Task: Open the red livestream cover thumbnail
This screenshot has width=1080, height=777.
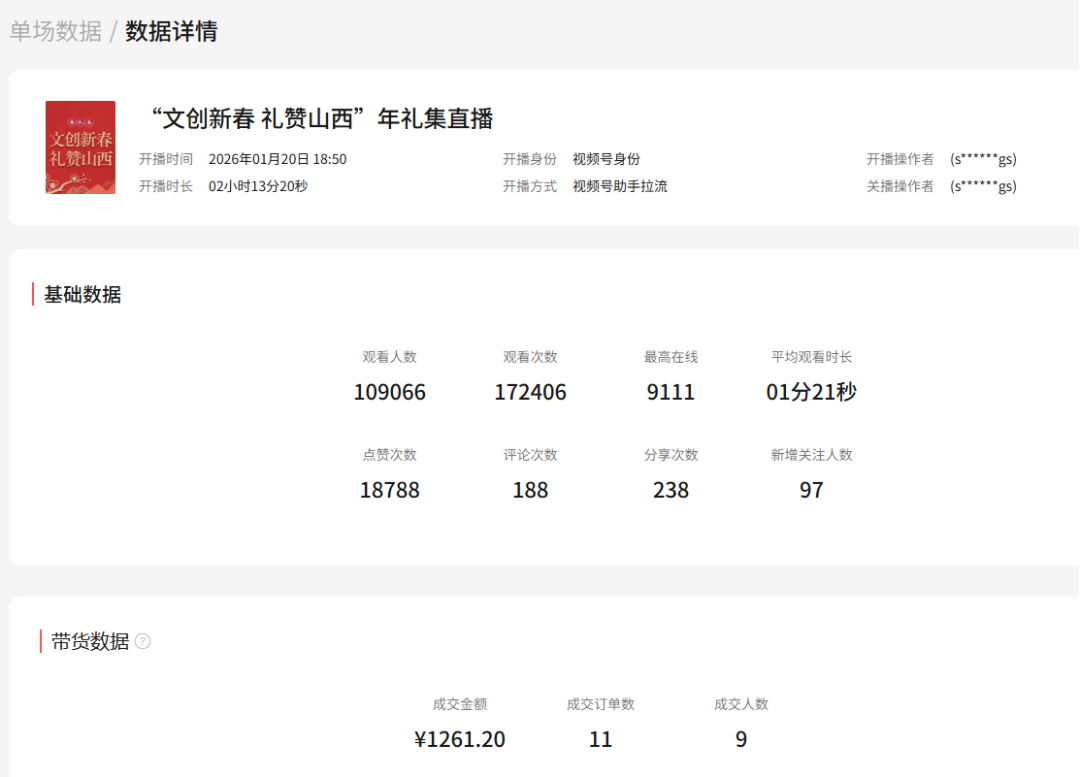Action: tap(80, 147)
